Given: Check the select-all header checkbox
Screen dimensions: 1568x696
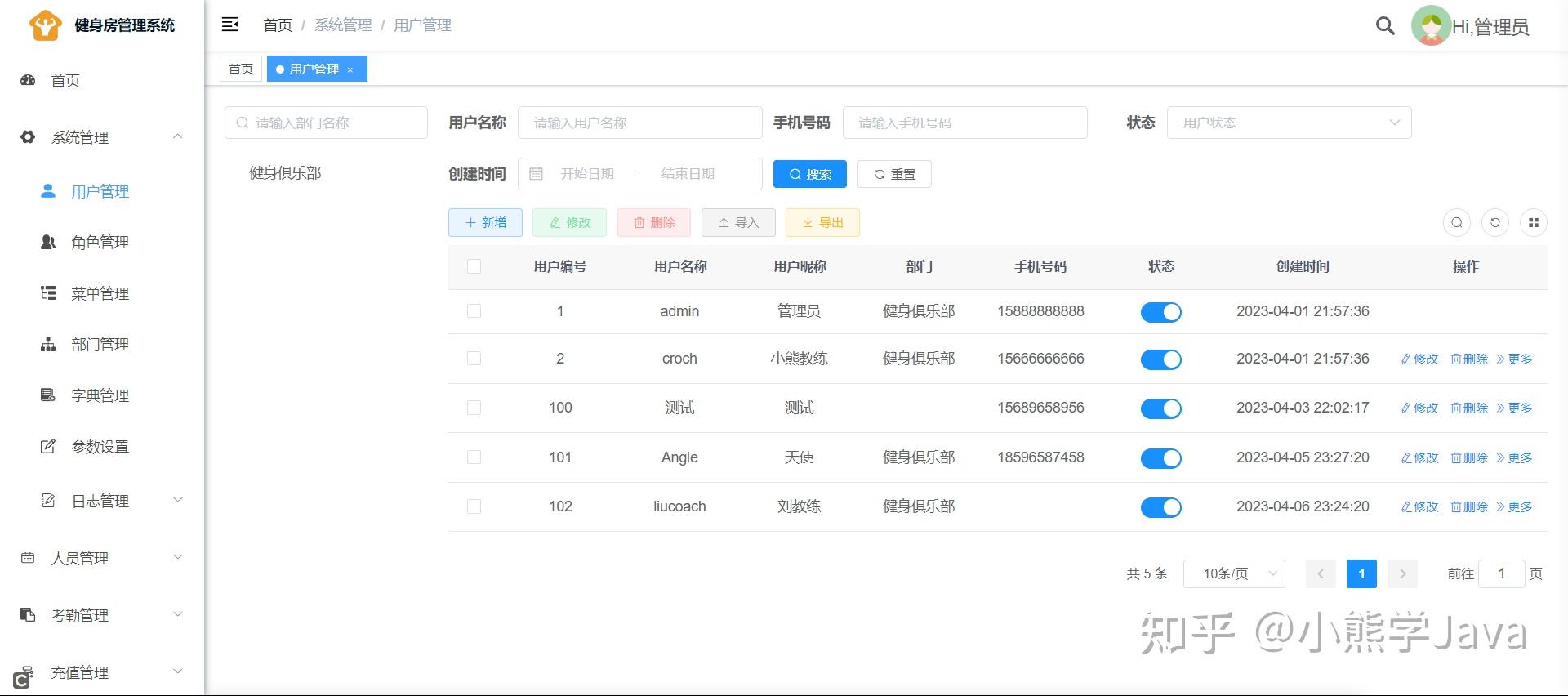Looking at the screenshot, I should click(474, 265).
